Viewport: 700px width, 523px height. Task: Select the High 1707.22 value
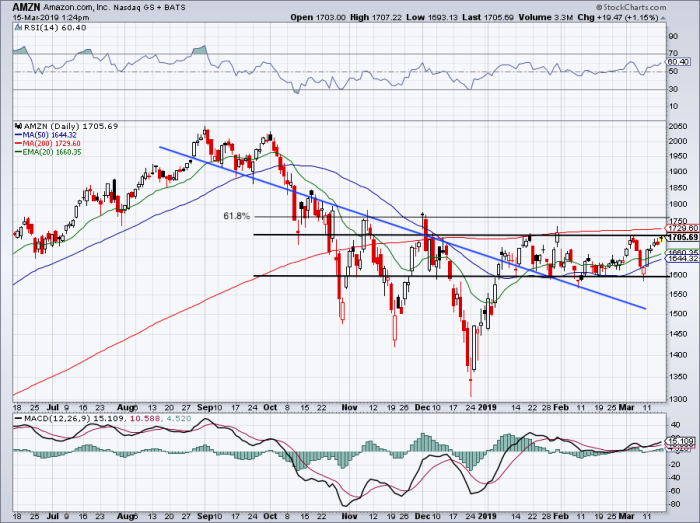376,18
